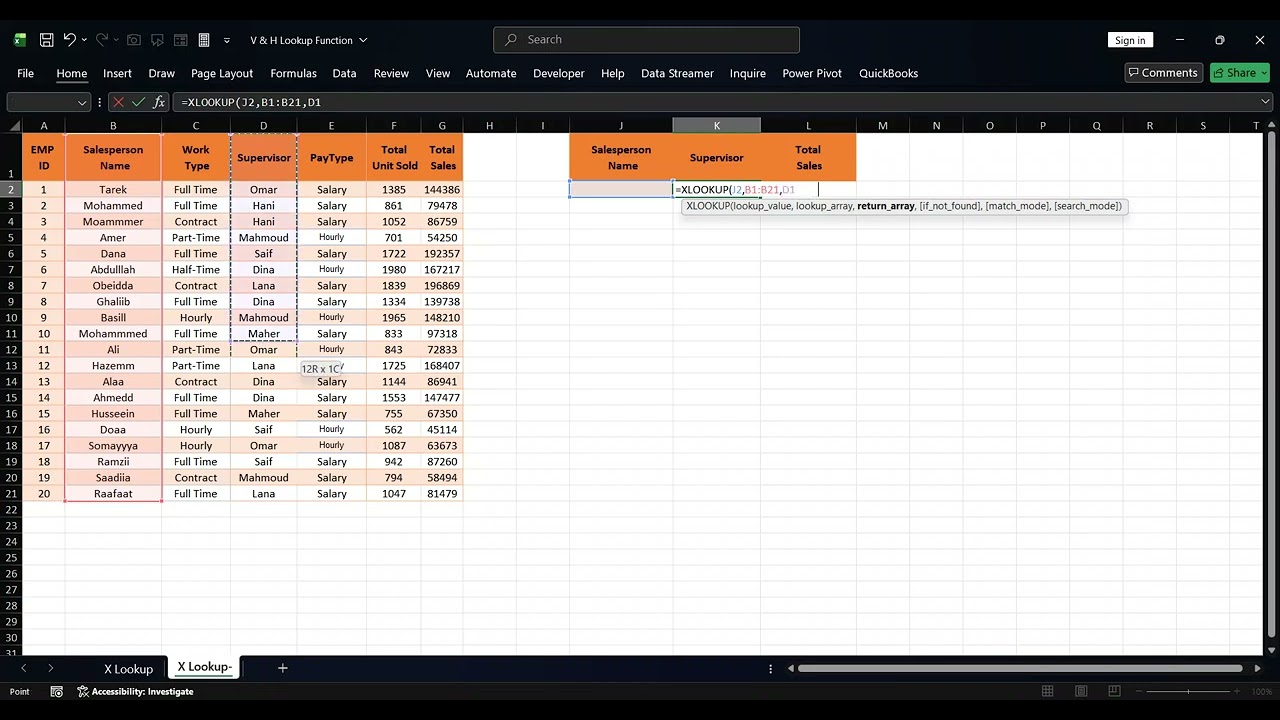
Task: Select column header H
Action: click(x=489, y=126)
